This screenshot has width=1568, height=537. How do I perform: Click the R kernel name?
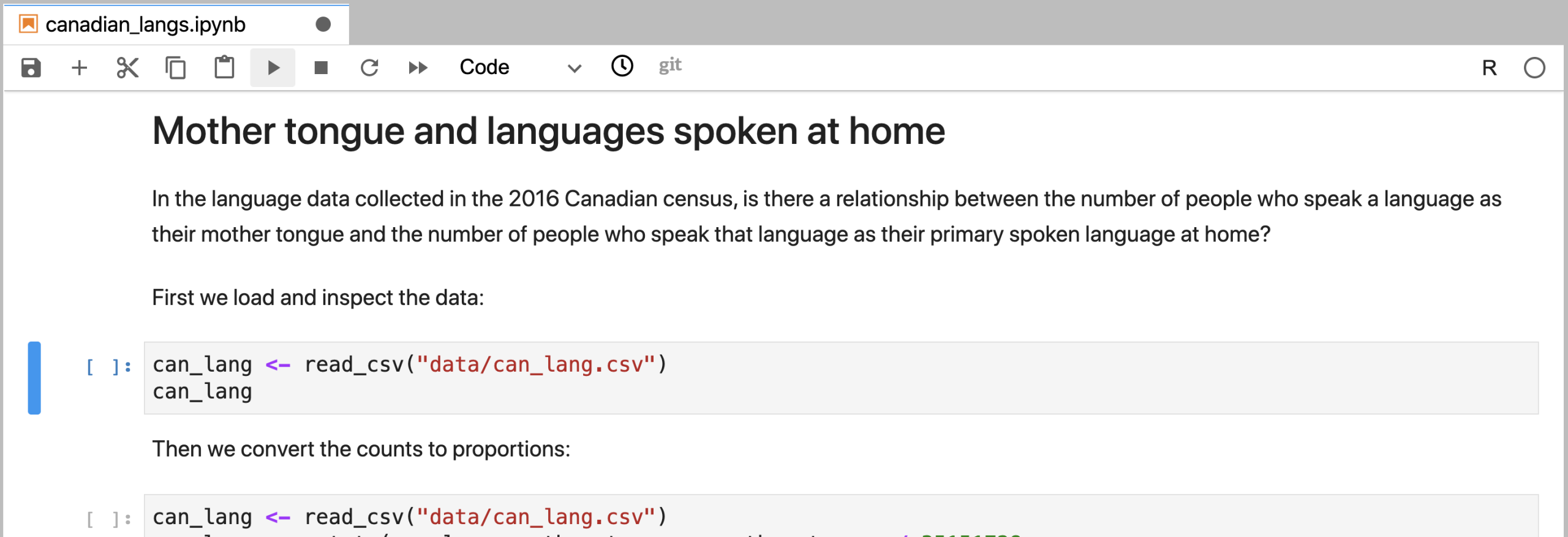pos(1489,68)
